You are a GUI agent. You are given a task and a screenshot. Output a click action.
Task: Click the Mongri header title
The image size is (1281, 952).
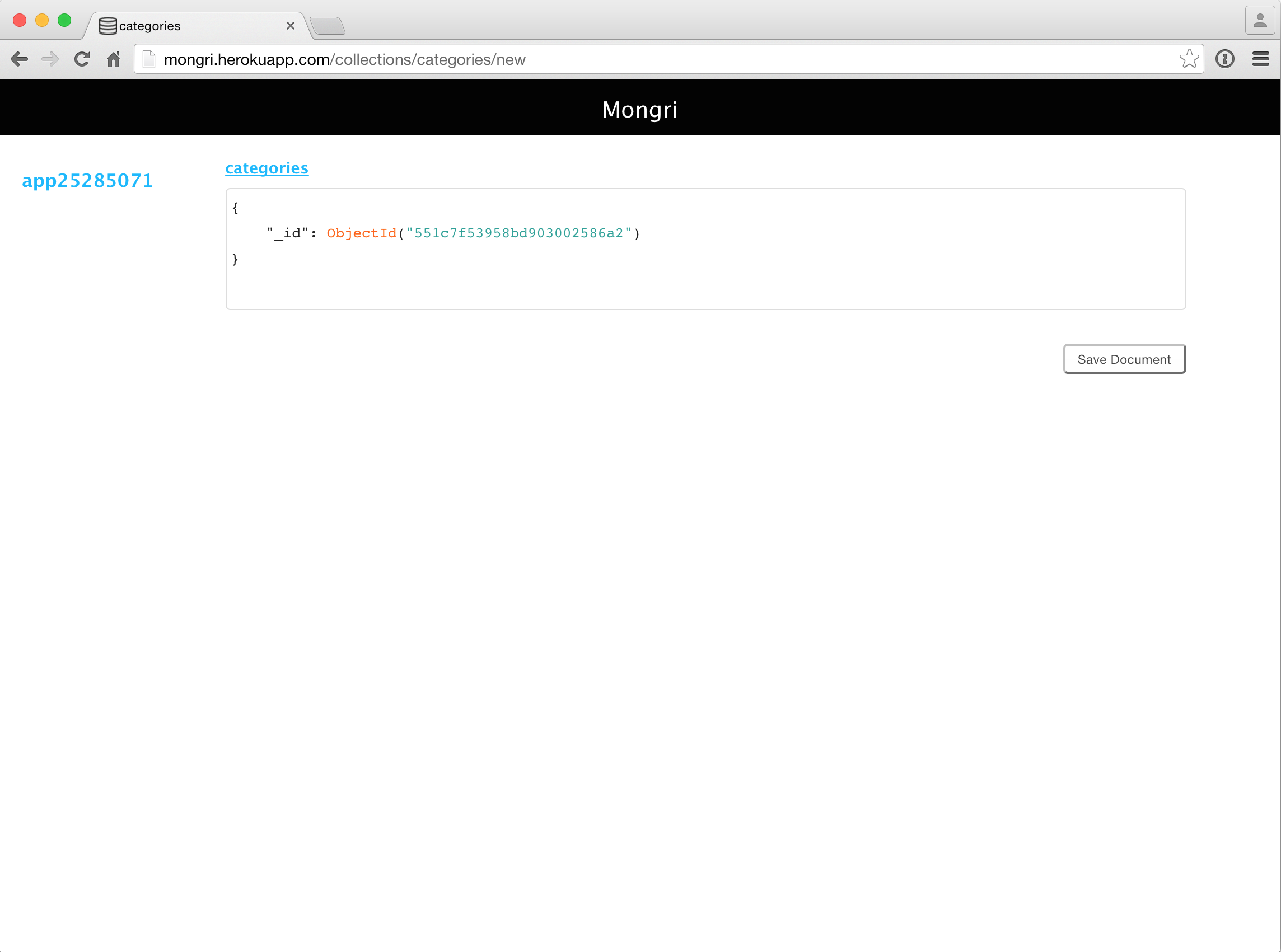point(639,110)
